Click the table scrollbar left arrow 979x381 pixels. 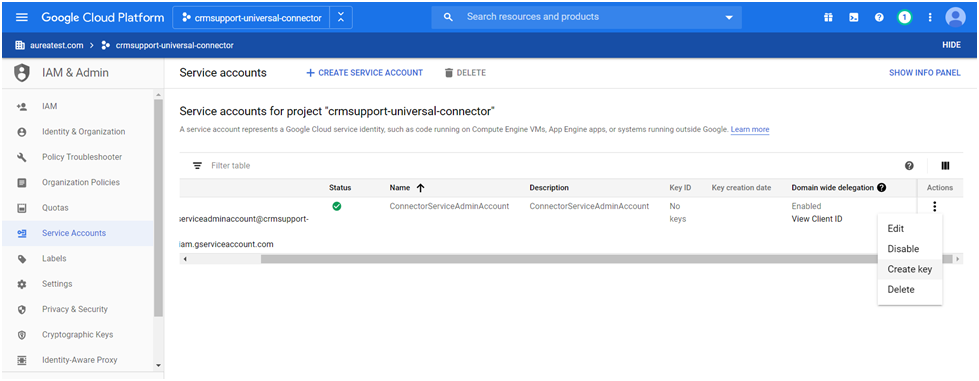coord(184,259)
